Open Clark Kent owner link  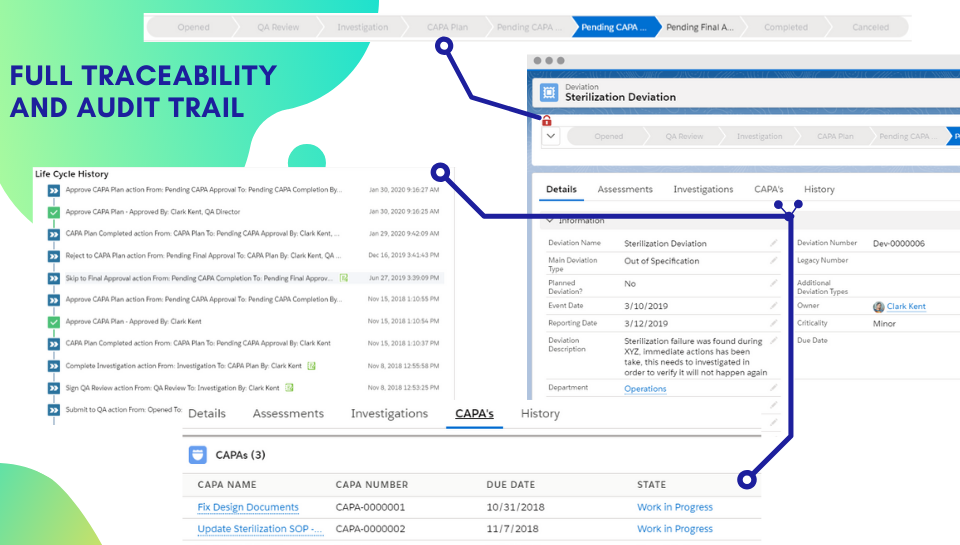tap(906, 306)
